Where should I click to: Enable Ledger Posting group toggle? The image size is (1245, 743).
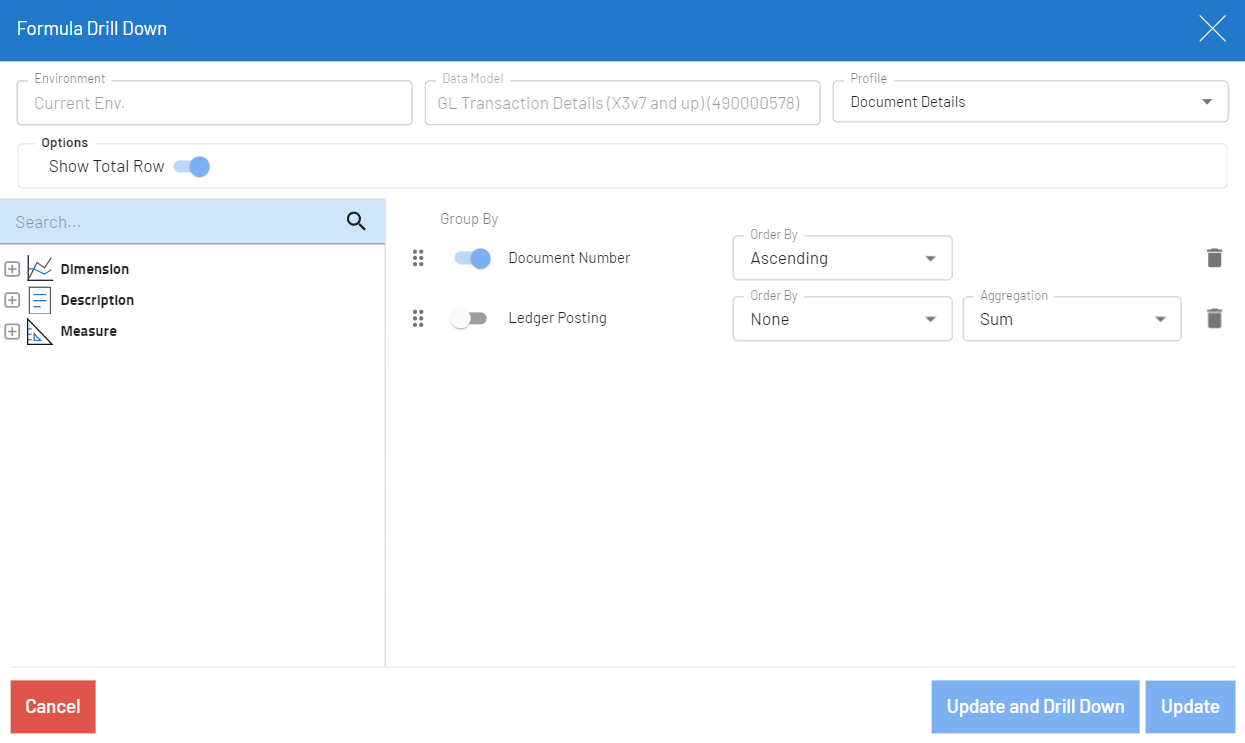(x=468, y=319)
